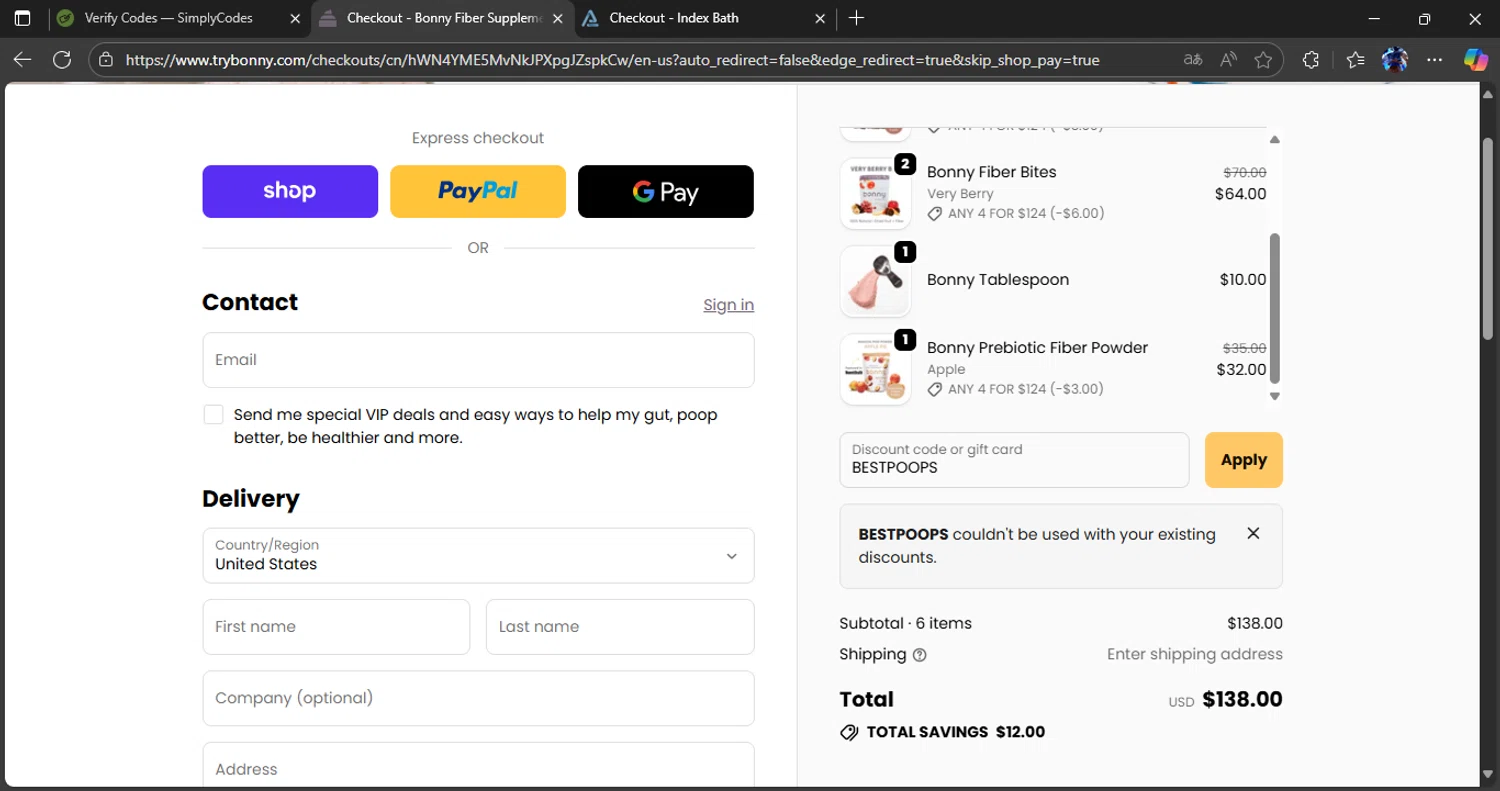Pay with the Google Pay button
This screenshot has height=791, width=1500.
pyautogui.click(x=666, y=191)
